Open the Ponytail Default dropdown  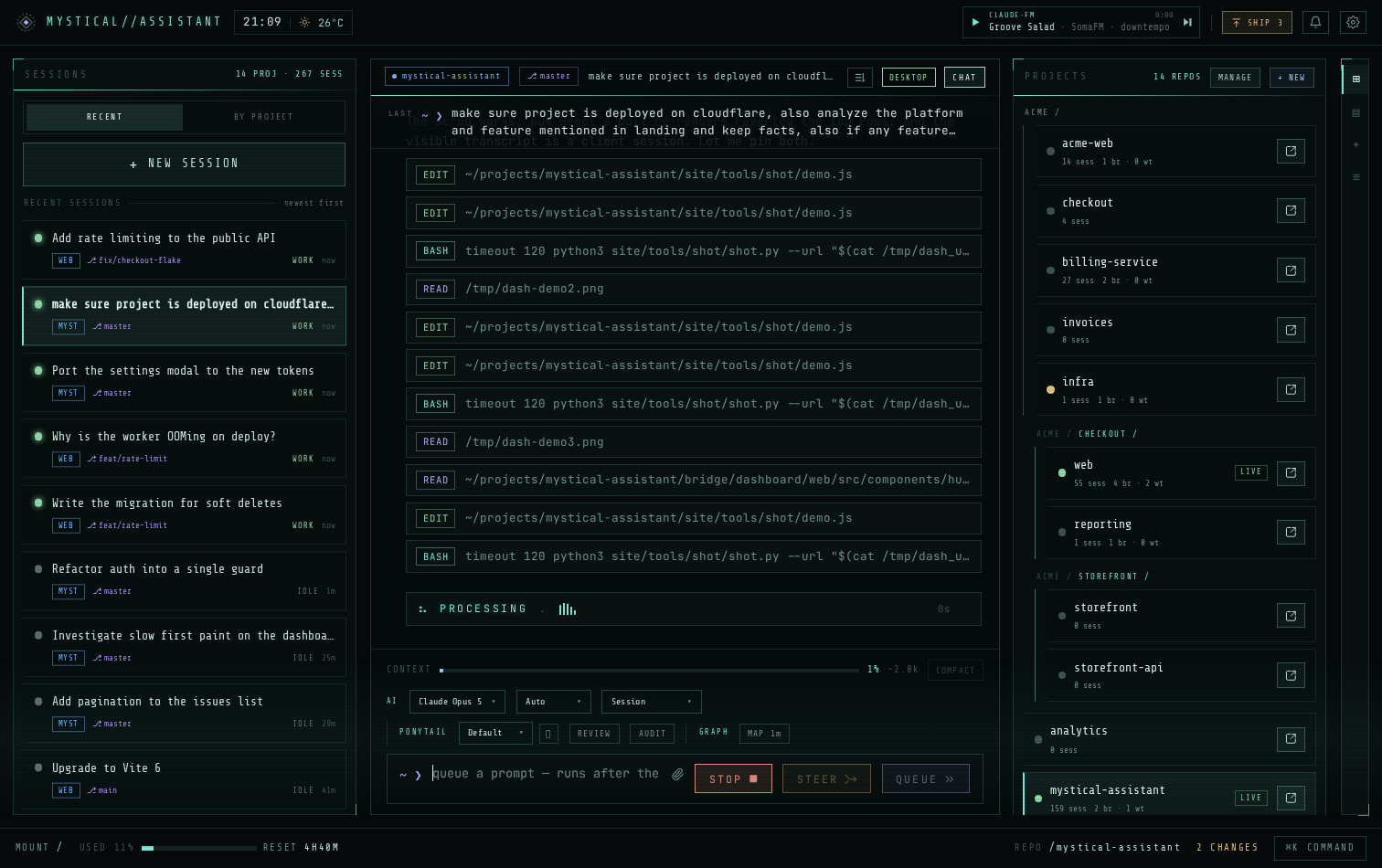coord(495,733)
